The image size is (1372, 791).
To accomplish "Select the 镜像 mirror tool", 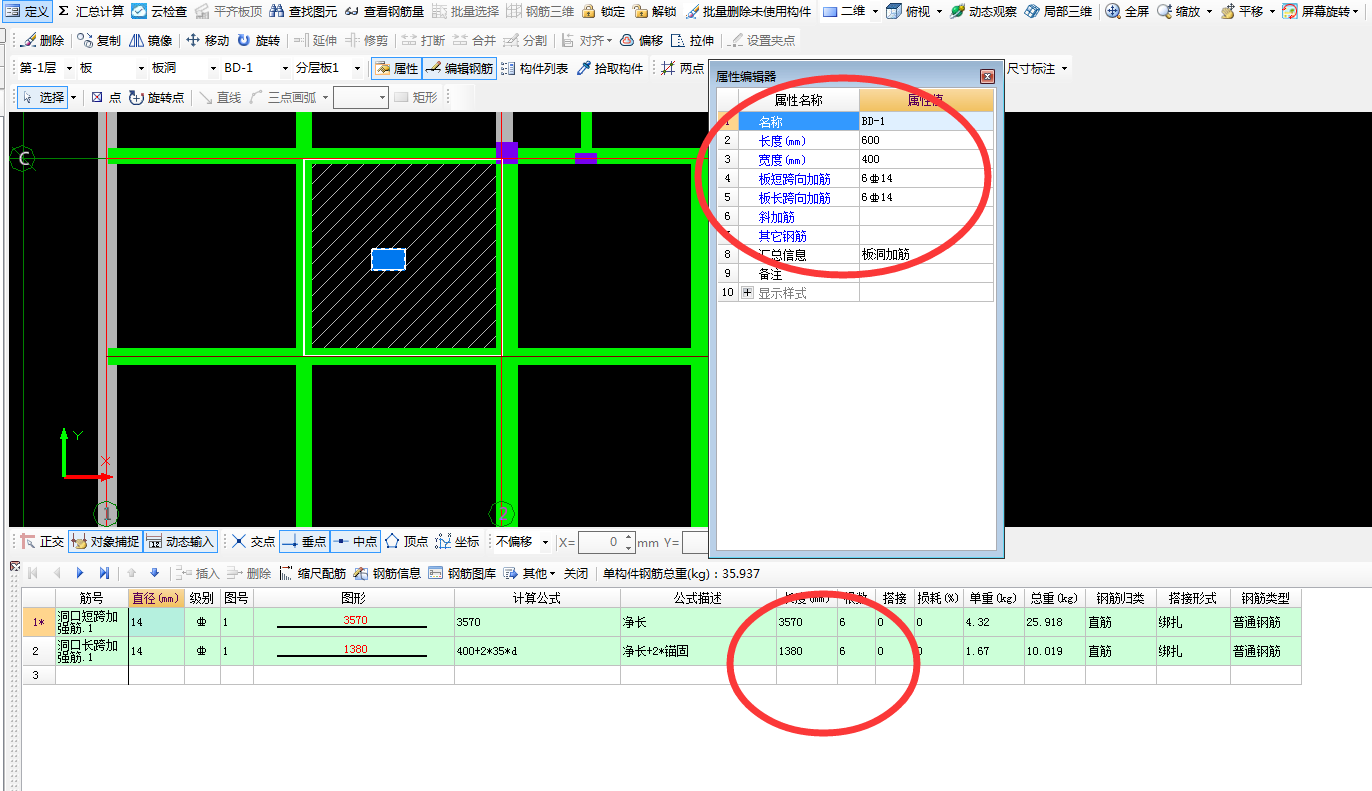I will click(x=150, y=41).
